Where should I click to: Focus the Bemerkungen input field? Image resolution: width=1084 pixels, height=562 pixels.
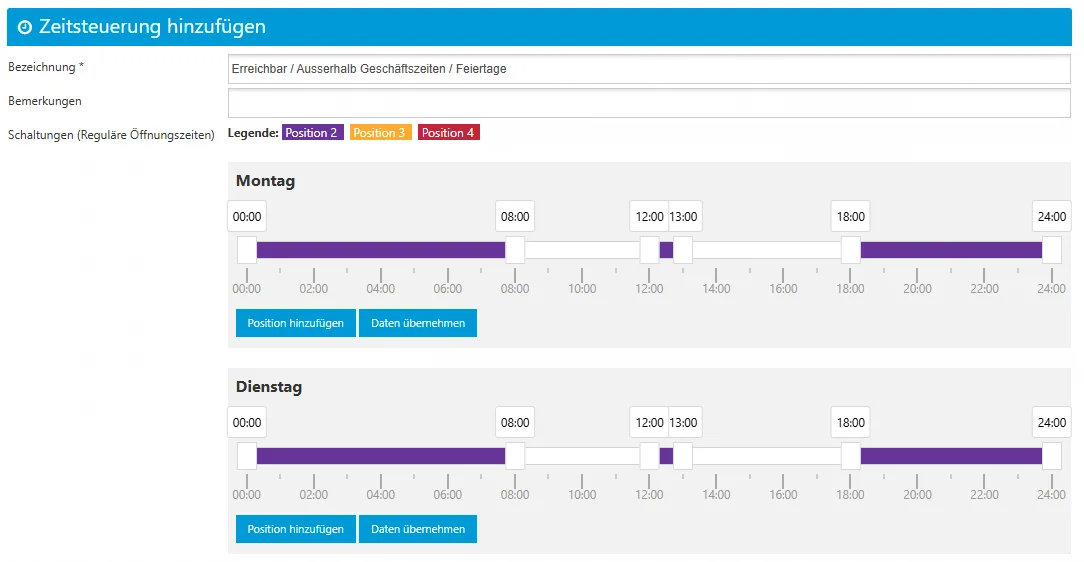click(648, 103)
